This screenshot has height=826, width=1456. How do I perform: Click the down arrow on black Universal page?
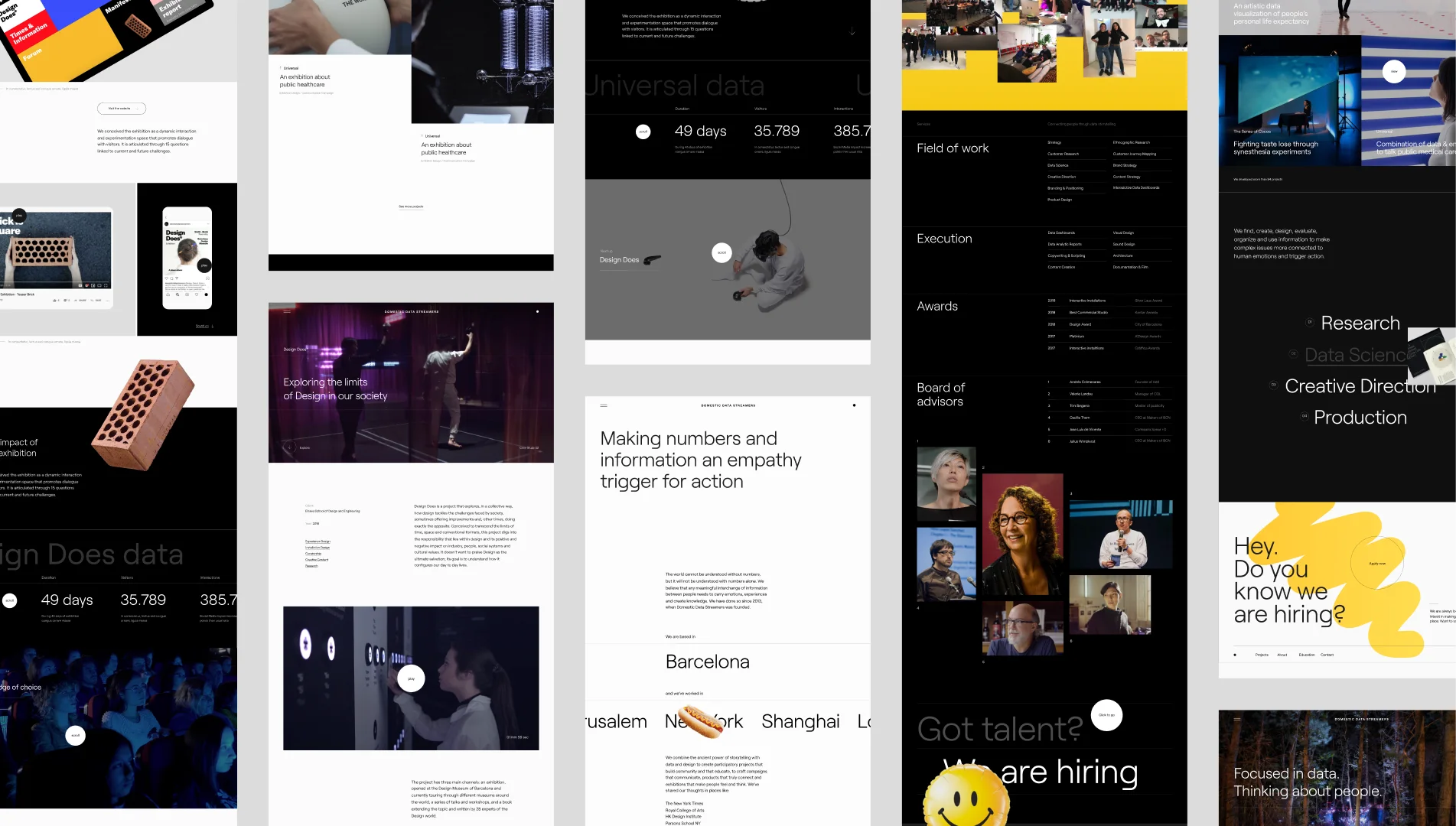tap(852, 31)
